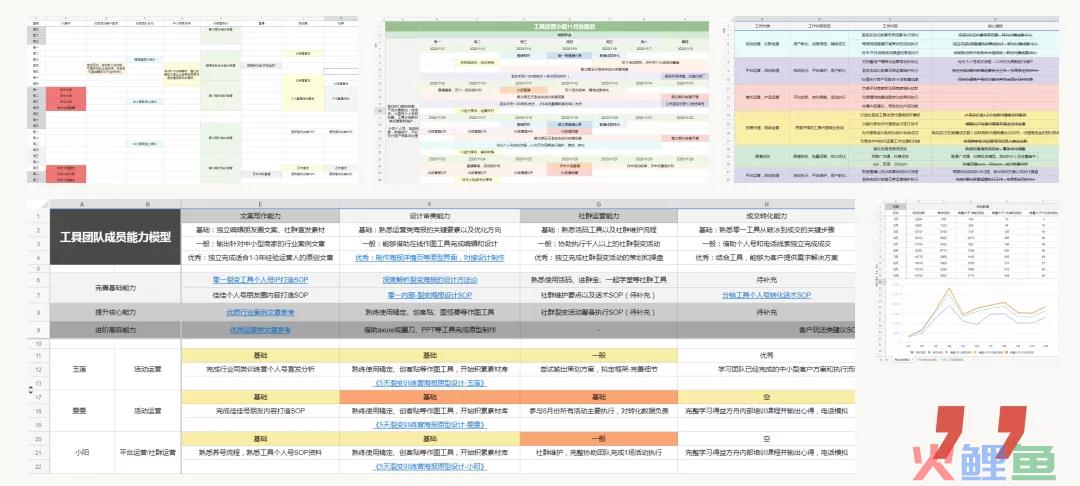
Task: Expand hidden rows between row 13 and 17
Action: pyautogui.click(x=30, y=390)
